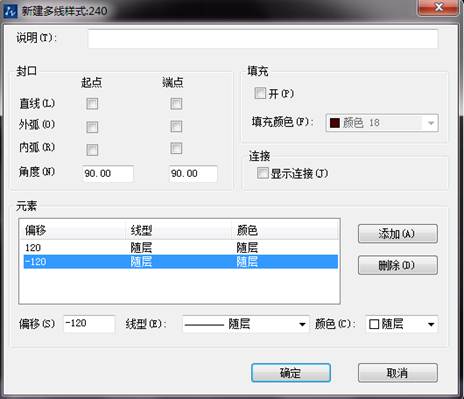Check 外弧 box under 起点
This screenshot has width=464, height=399.
click(92, 127)
